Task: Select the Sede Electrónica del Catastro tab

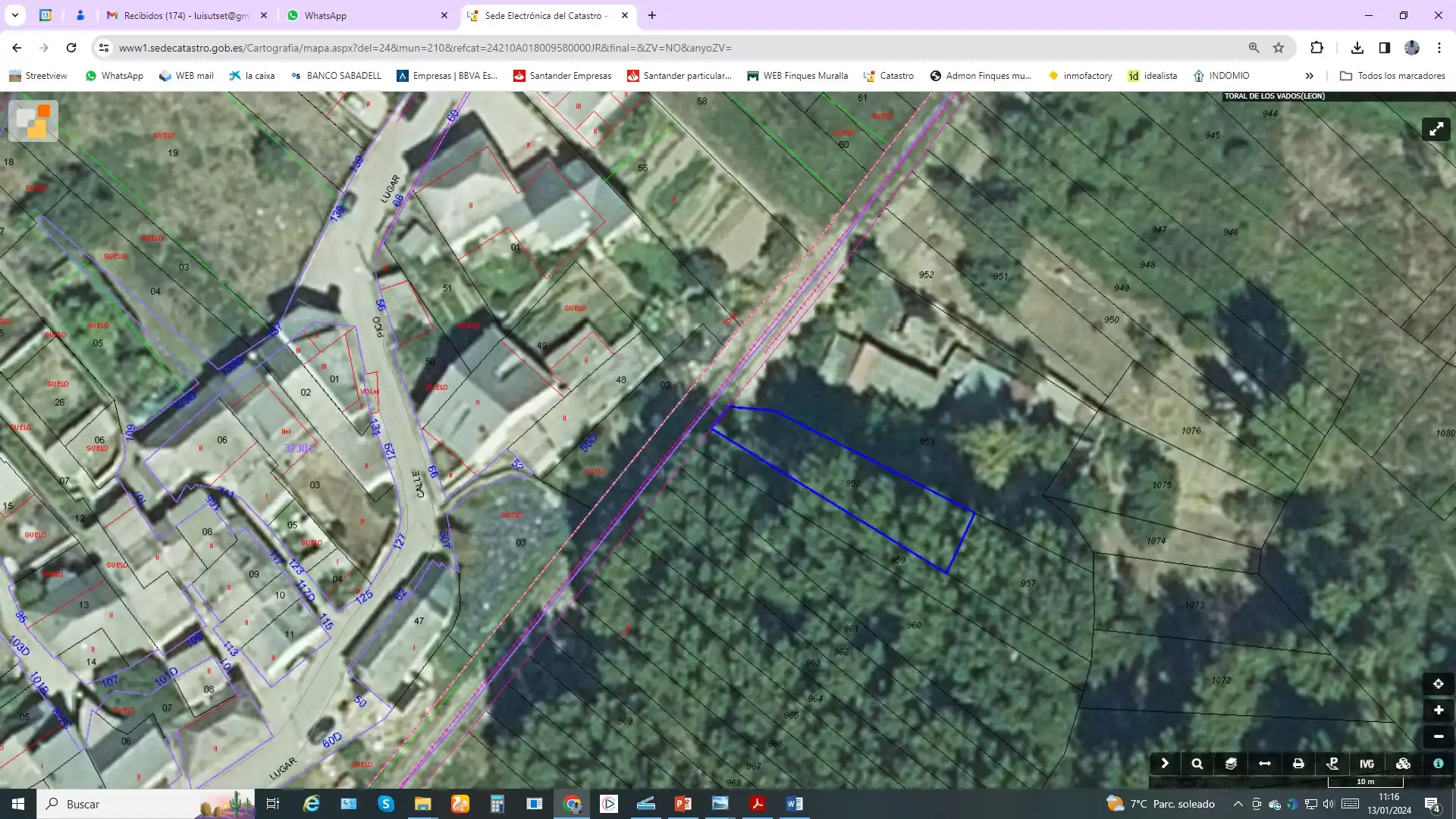Action: pos(548,15)
